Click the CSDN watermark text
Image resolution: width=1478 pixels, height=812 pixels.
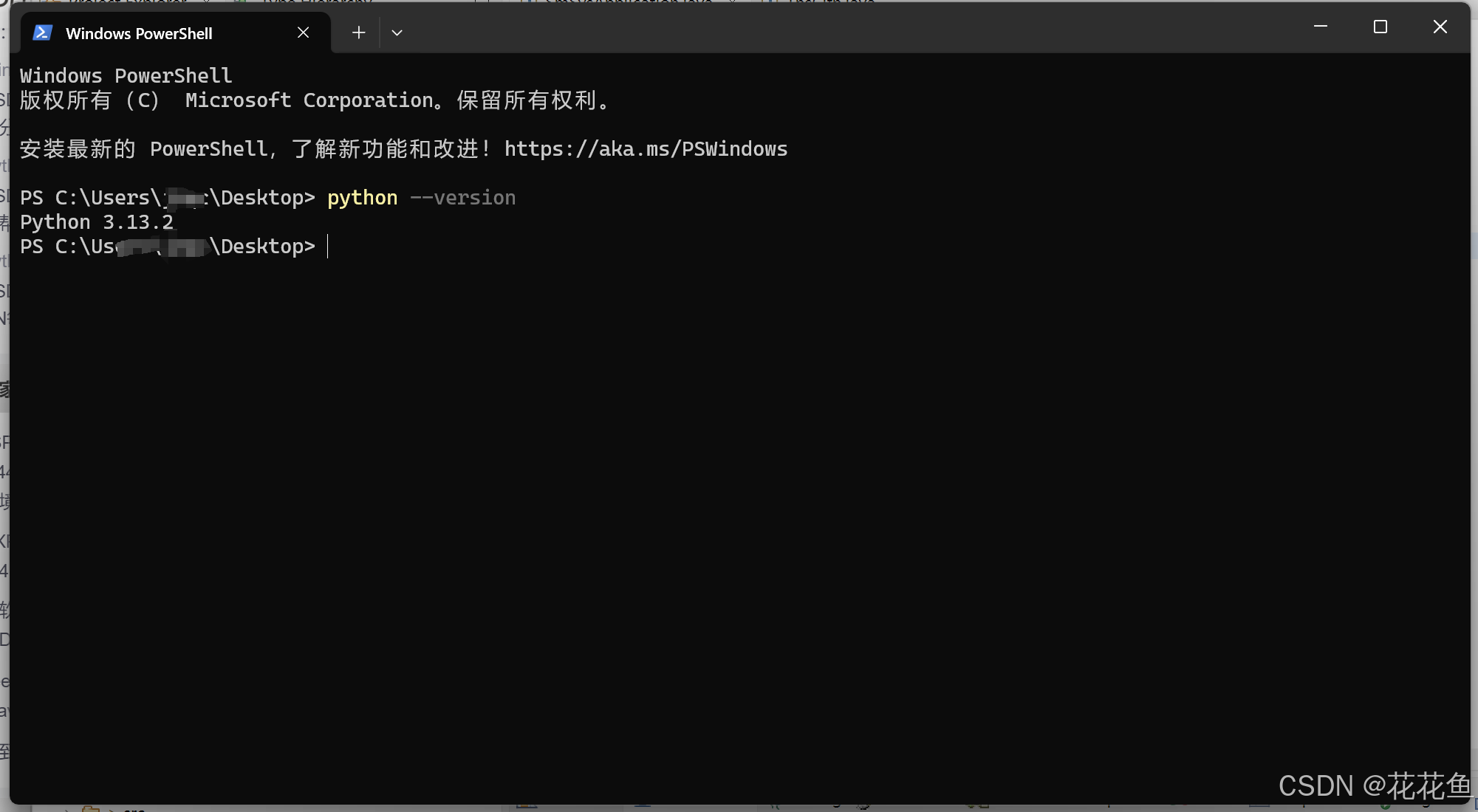pos(1374,786)
